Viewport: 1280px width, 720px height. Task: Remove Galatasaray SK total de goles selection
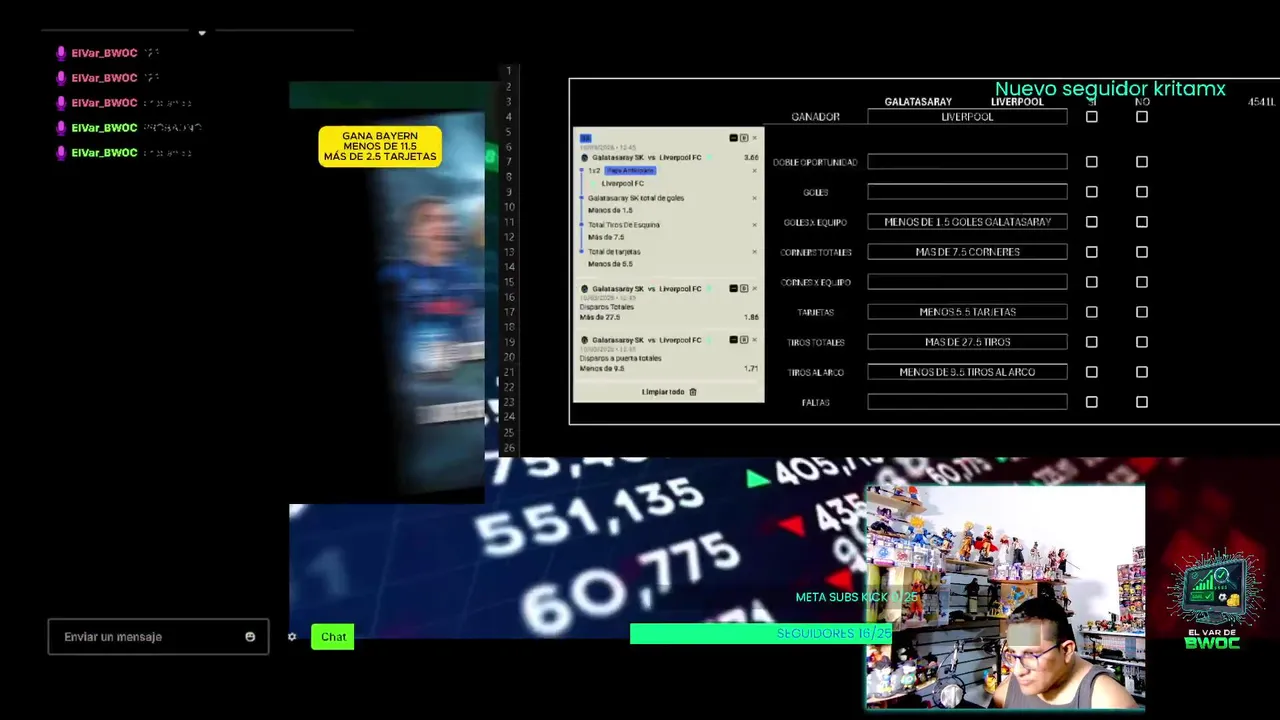click(x=754, y=198)
